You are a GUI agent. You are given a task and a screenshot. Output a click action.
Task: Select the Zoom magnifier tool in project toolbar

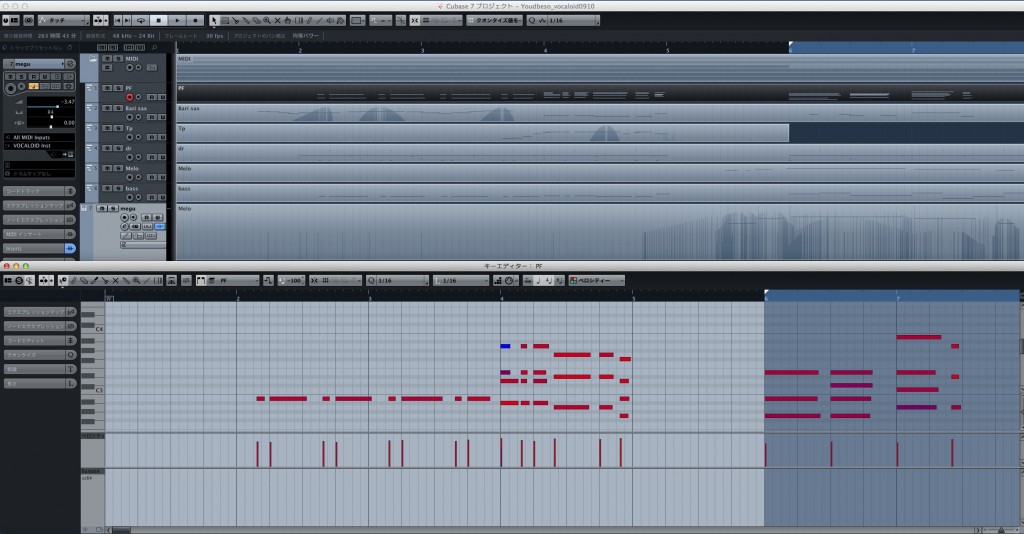266,20
